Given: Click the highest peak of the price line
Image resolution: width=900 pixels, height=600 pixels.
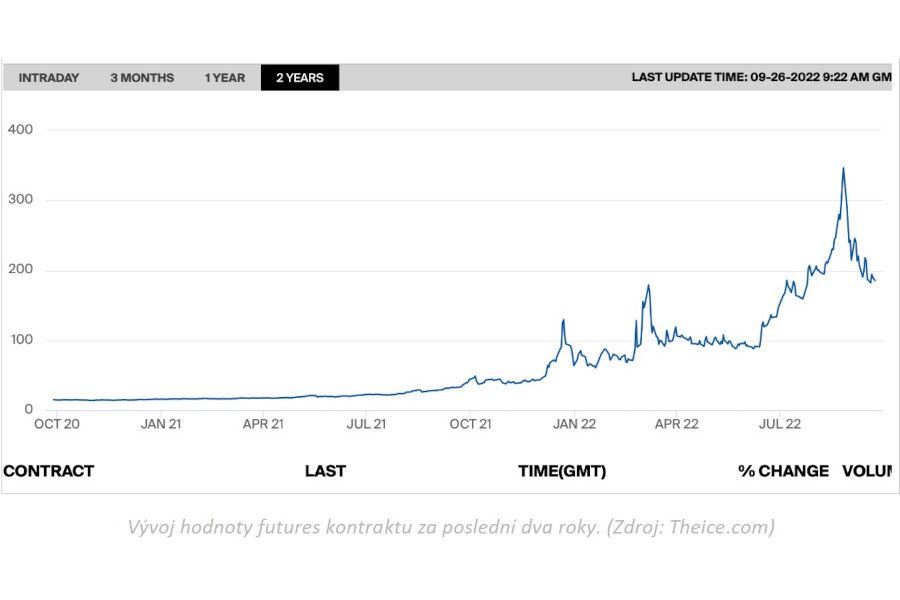Looking at the screenshot, I should 843,168.
